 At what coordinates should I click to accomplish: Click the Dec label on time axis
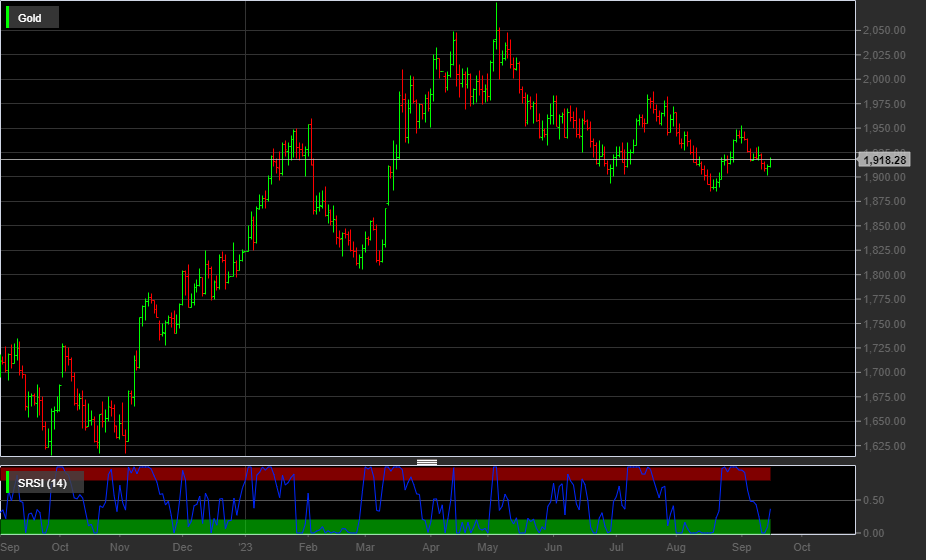tap(182, 547)
